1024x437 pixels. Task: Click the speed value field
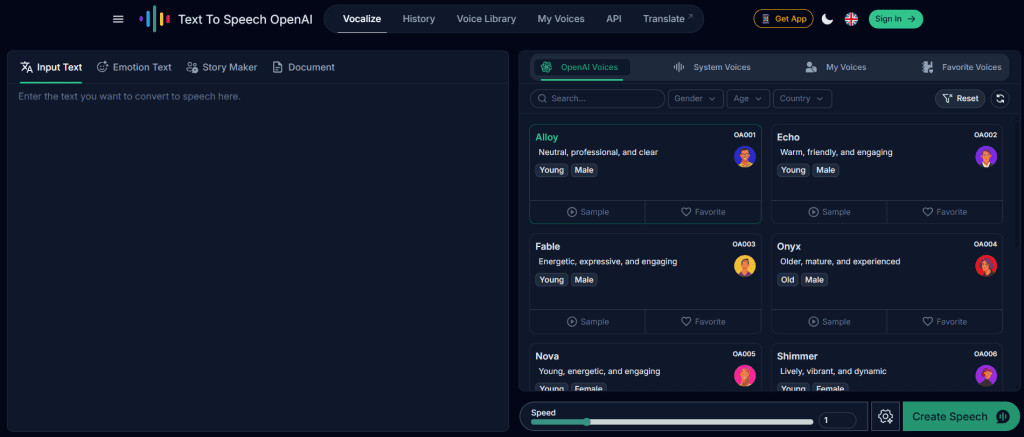pos(837,420)
